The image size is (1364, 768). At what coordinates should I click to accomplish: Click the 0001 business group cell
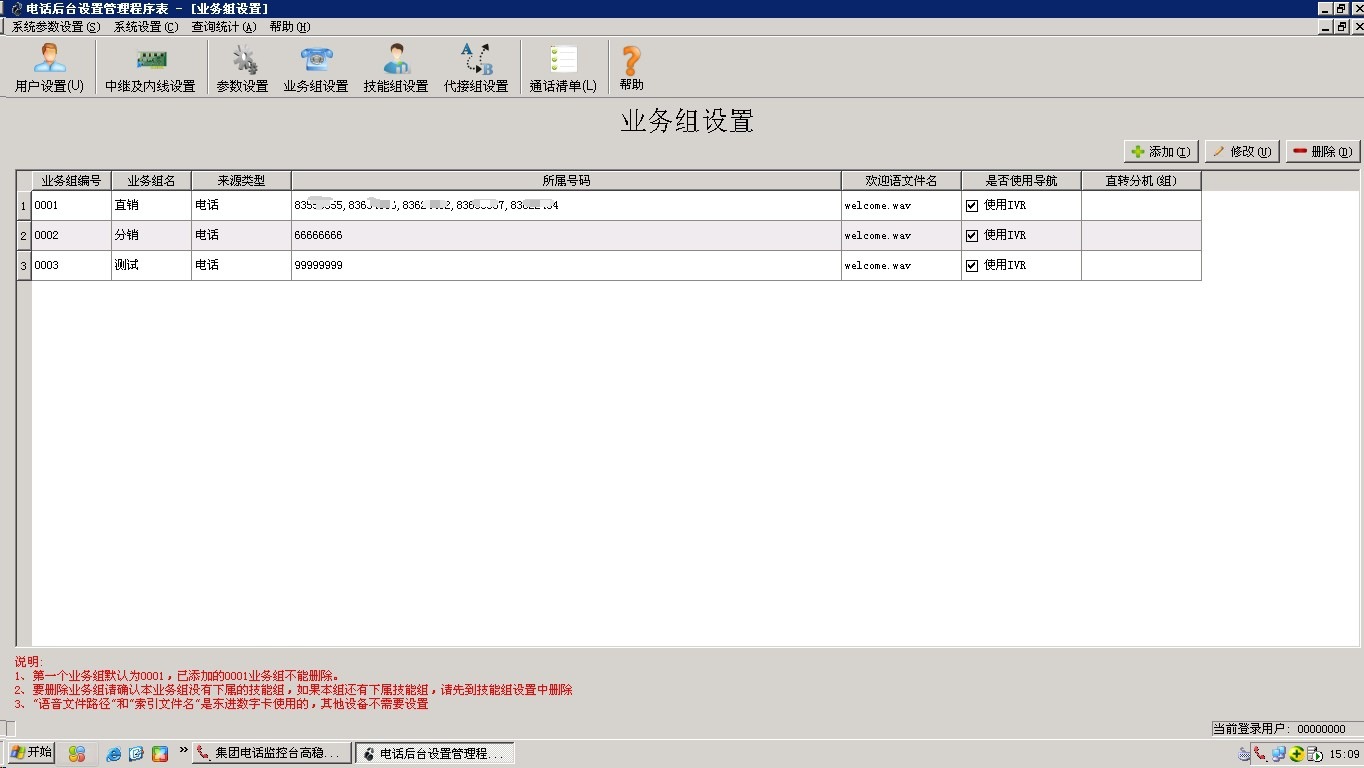click(71, 206)
